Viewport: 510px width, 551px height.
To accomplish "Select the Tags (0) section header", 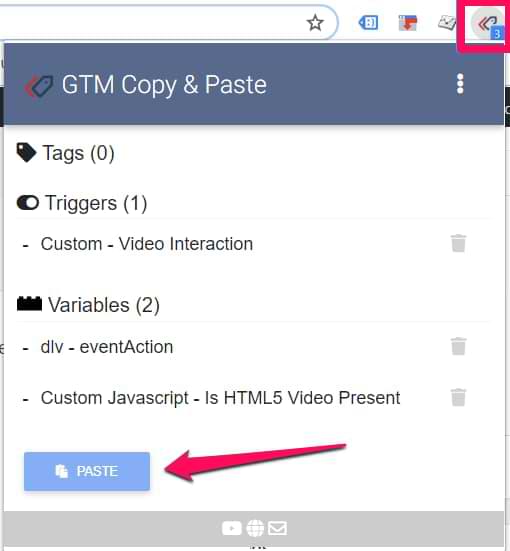I will click(x=66, y=153).
